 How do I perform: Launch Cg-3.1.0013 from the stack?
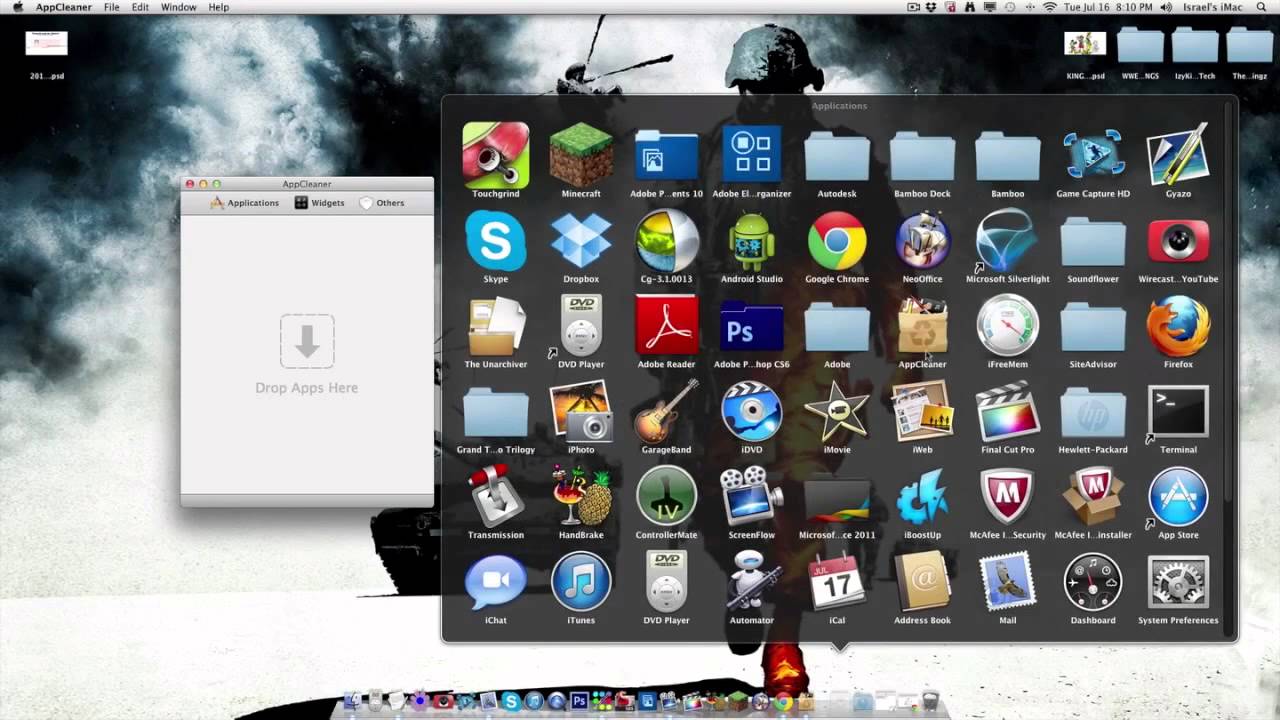coord(667,241)
